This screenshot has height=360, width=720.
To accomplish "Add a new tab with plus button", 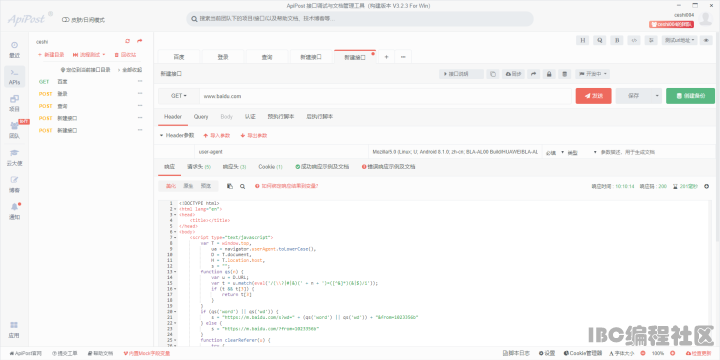I will click(x=386, y=57).
